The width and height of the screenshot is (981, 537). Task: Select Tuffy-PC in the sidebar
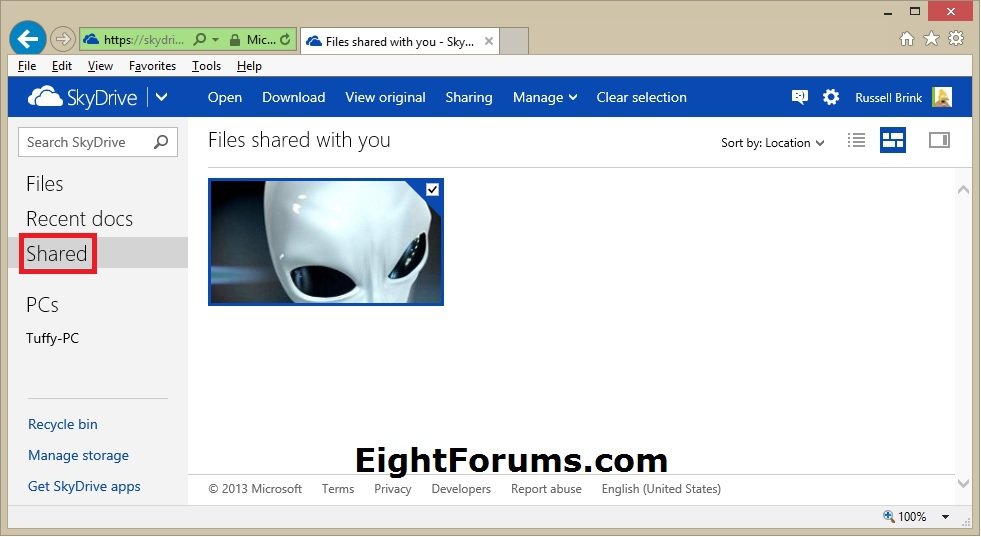[52, 338]
